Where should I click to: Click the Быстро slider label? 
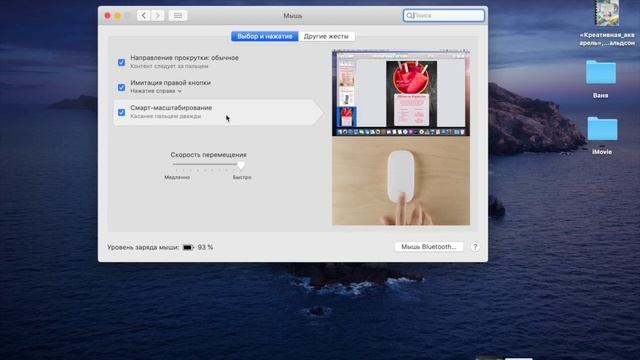242,177
